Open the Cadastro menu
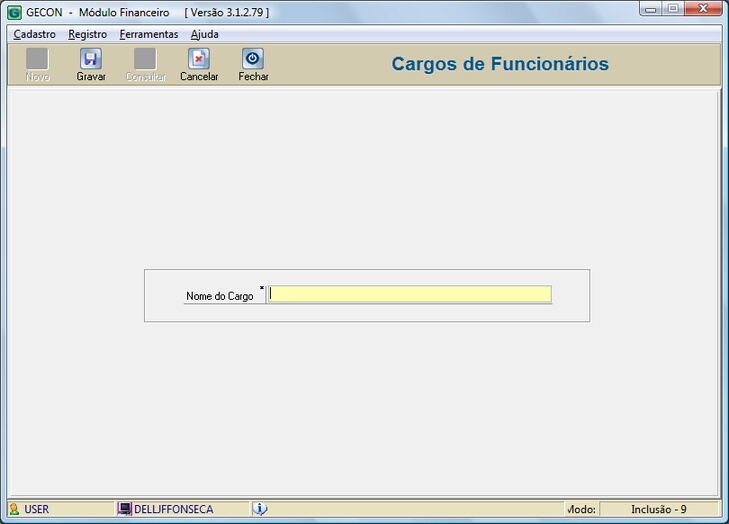The width and height of the screenshot is (729, 524). click(x=35, y=34)
